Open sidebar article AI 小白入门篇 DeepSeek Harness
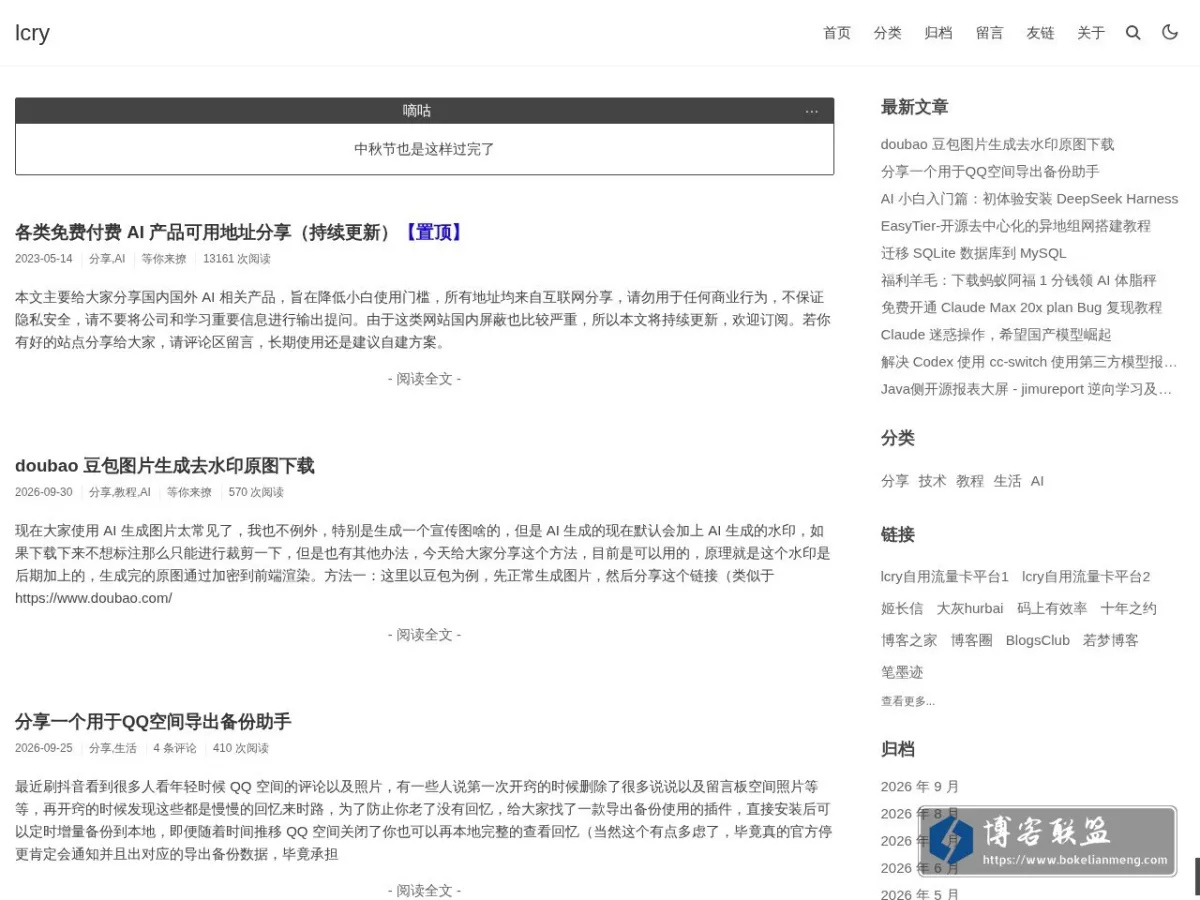 pos(1029,199)
